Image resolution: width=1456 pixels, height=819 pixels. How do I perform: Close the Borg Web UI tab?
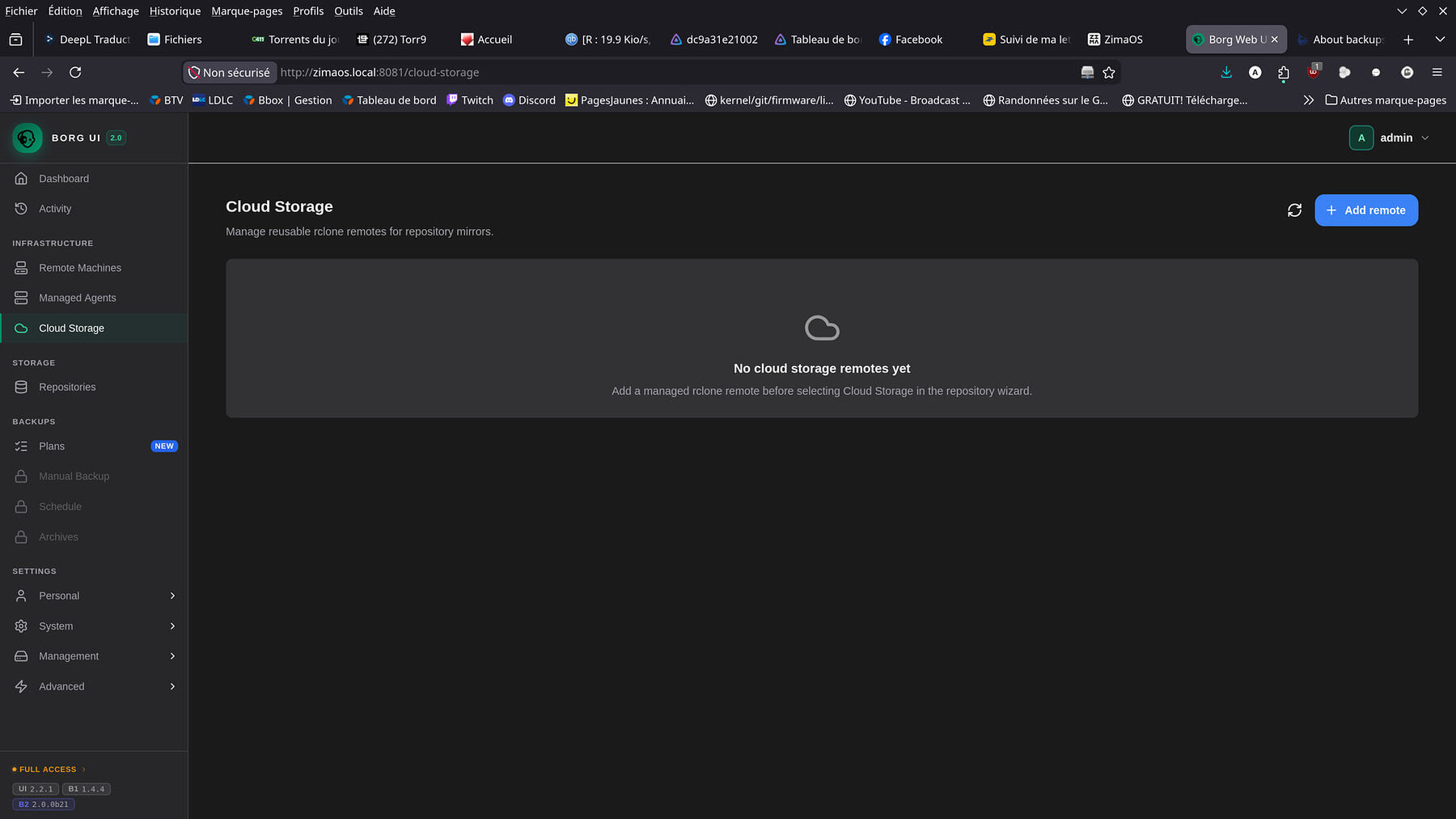1275,40
